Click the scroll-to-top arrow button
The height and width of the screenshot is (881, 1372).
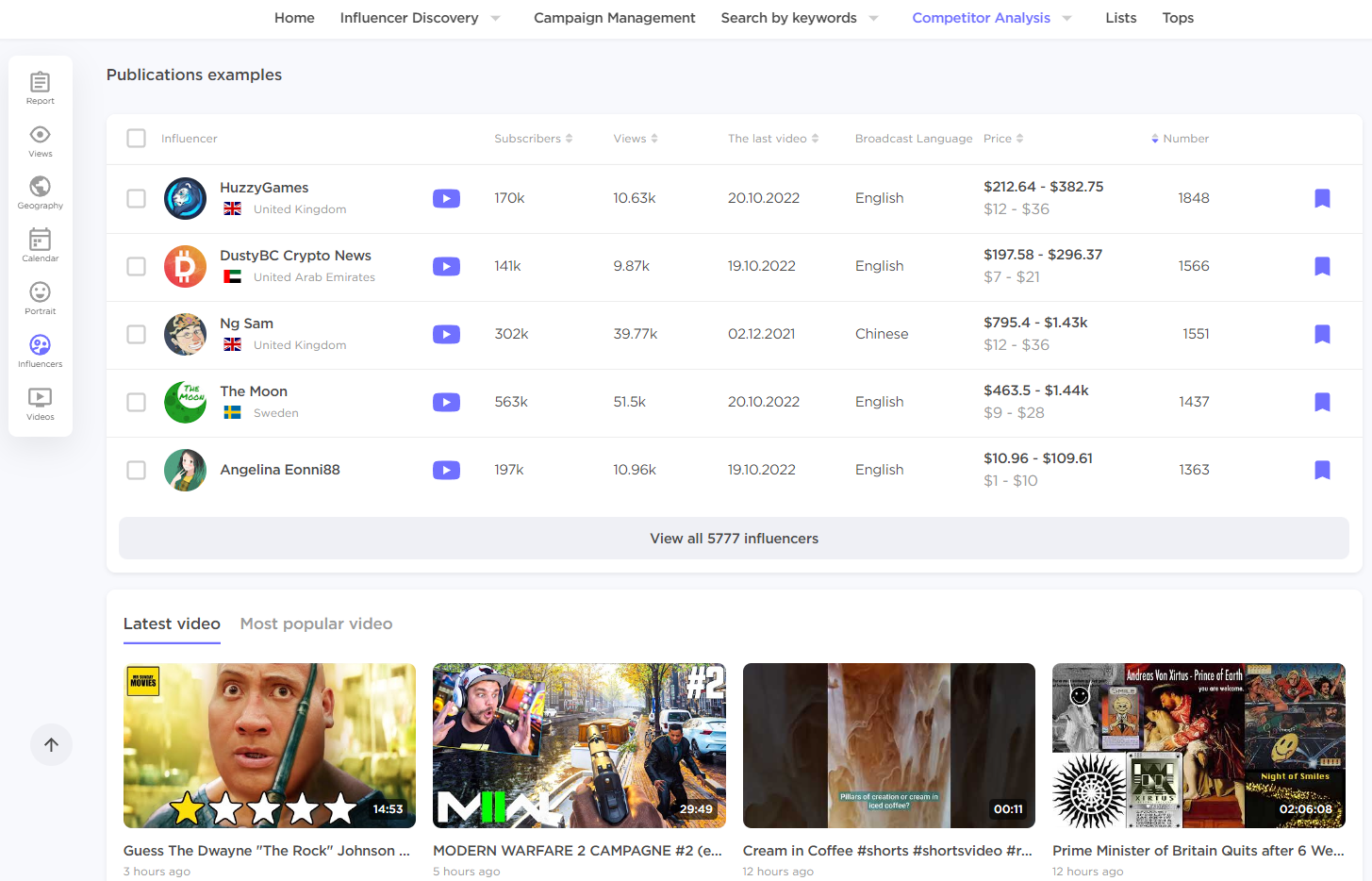51,744
